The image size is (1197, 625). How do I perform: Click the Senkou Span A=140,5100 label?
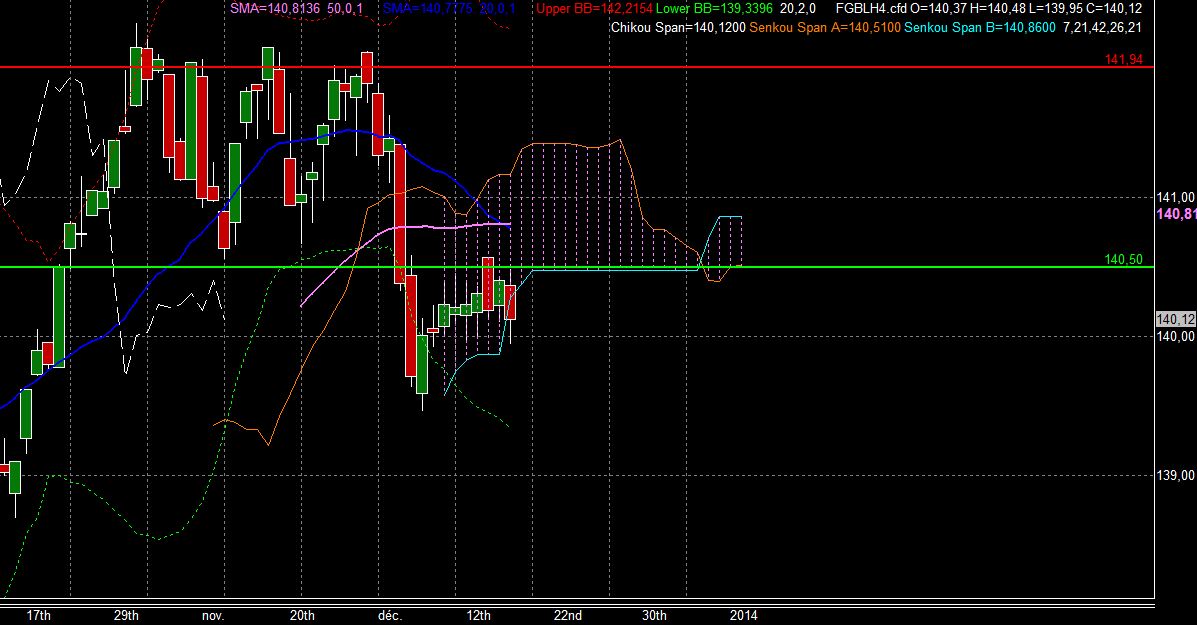pyautogui.click(x=824, y=27)
